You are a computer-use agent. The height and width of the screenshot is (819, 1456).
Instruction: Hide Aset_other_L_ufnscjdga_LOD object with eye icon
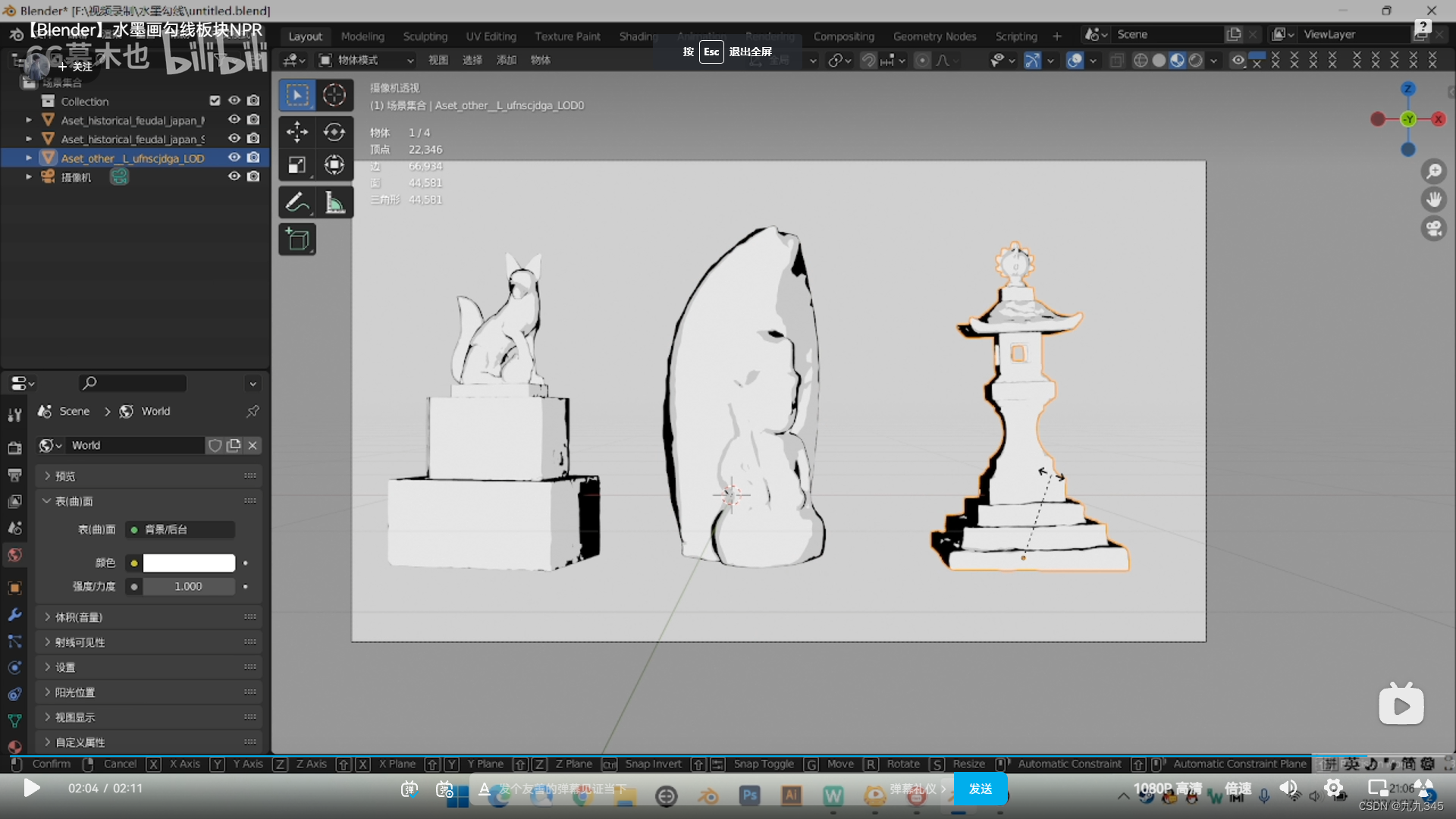coord(234,158)
